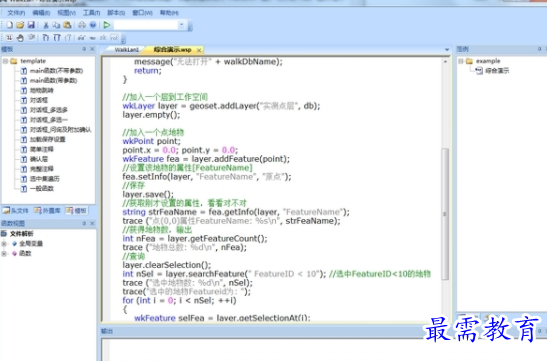Screen dimensions: 547x361
Task: Click the greyed icon next to the hand tool
Action: pyautogui.click(x=31, y=37)
